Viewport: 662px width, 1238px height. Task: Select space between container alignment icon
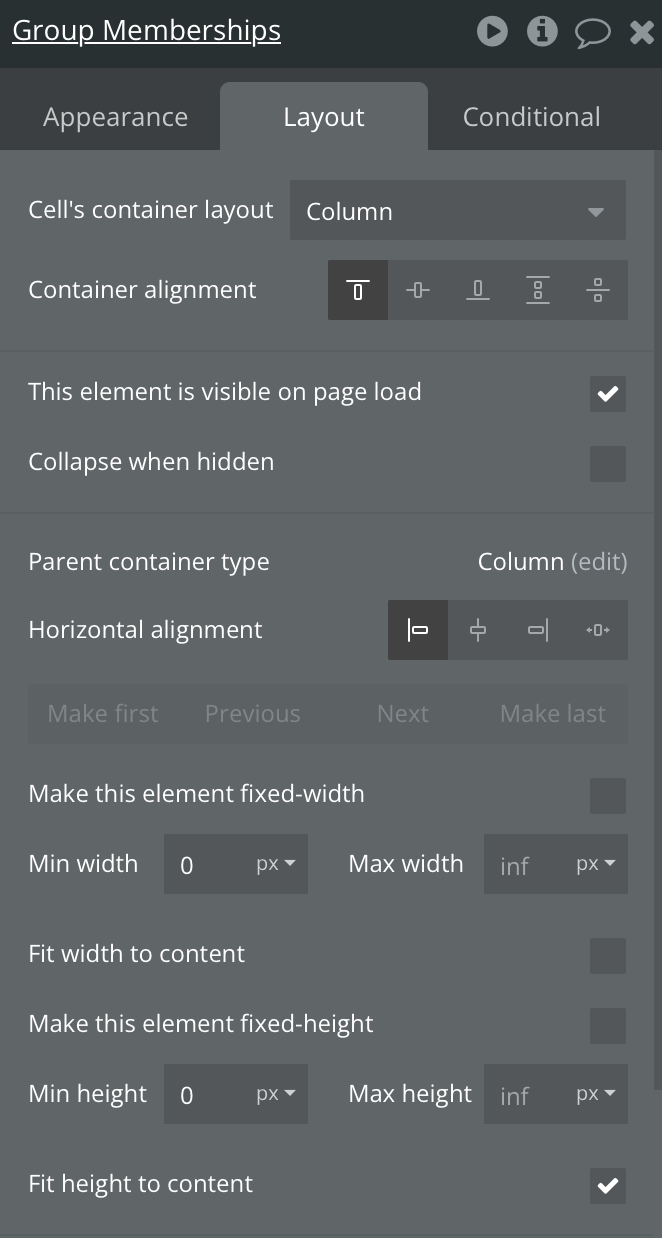[x=538, y=290]
